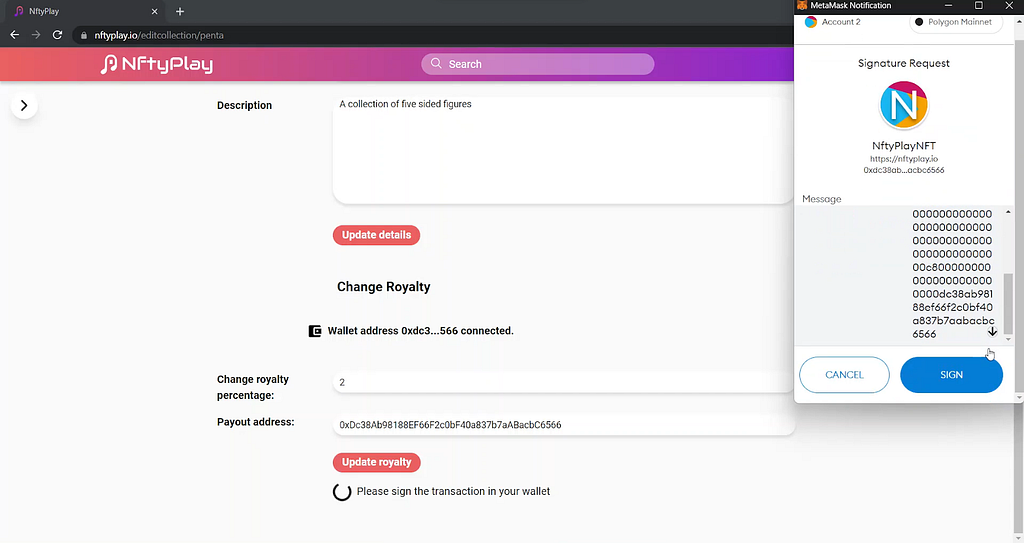Image resolution: width=1024 pixels, height=543 pixels.
Task: Click the padlock site info icon
Action: (x=84, y=35)
